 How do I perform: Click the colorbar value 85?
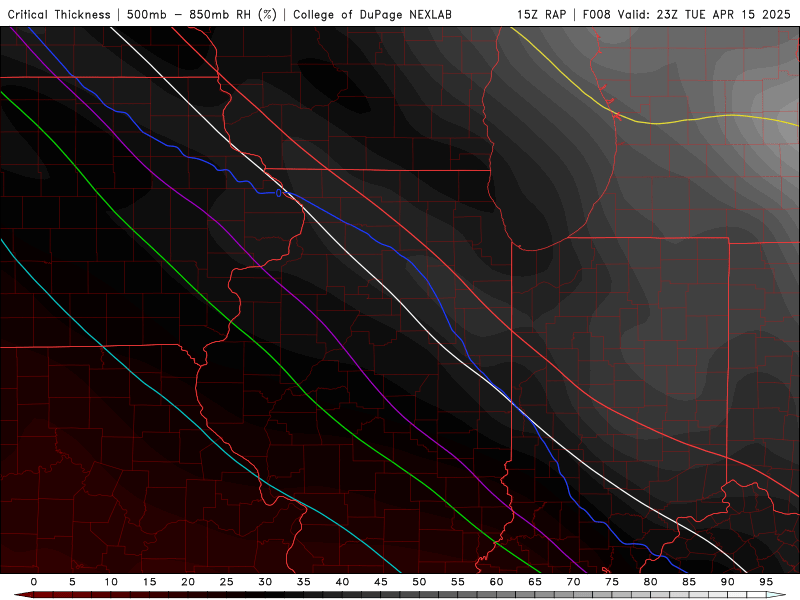(689, 582)
